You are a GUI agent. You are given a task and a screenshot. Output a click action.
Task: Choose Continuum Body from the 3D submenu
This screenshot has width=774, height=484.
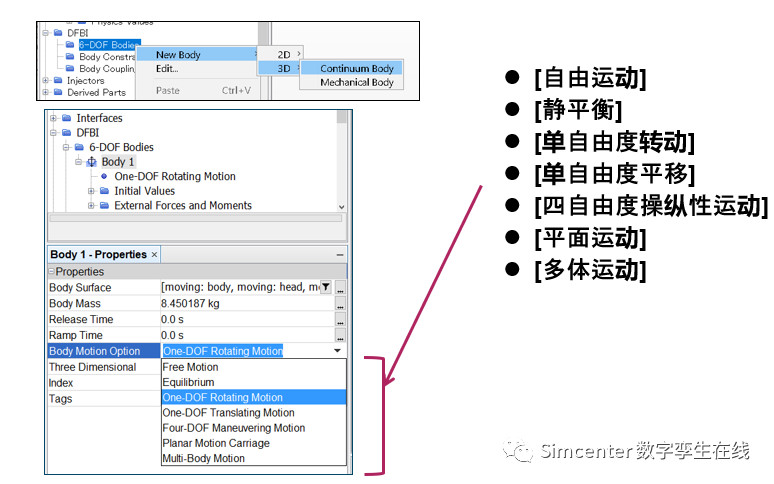(x=356, y=69)
